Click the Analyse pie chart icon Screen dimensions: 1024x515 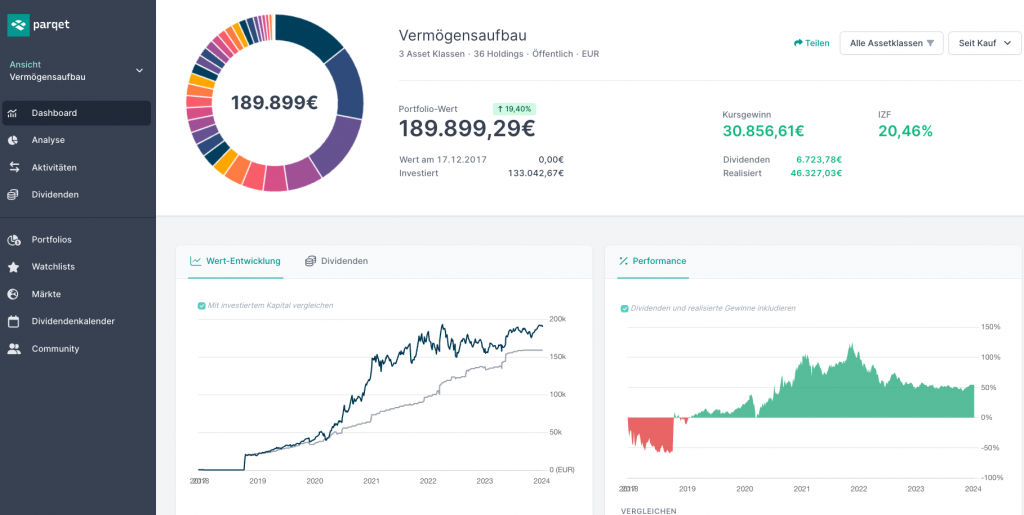13,140
